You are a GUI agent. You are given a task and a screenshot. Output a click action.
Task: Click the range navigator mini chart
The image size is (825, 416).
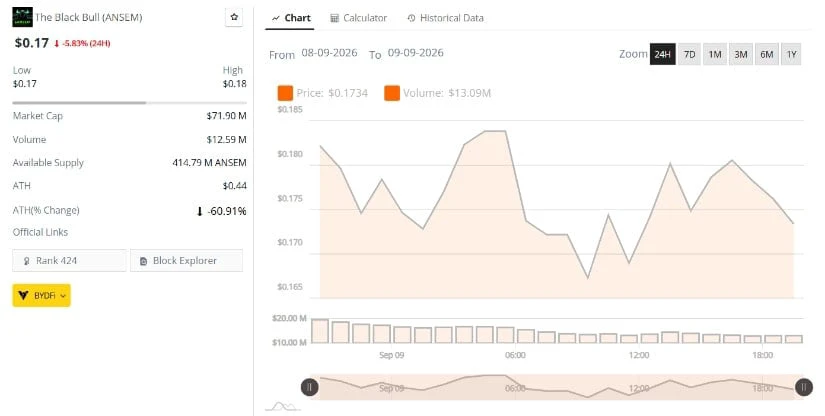click(x=557, y=387)
